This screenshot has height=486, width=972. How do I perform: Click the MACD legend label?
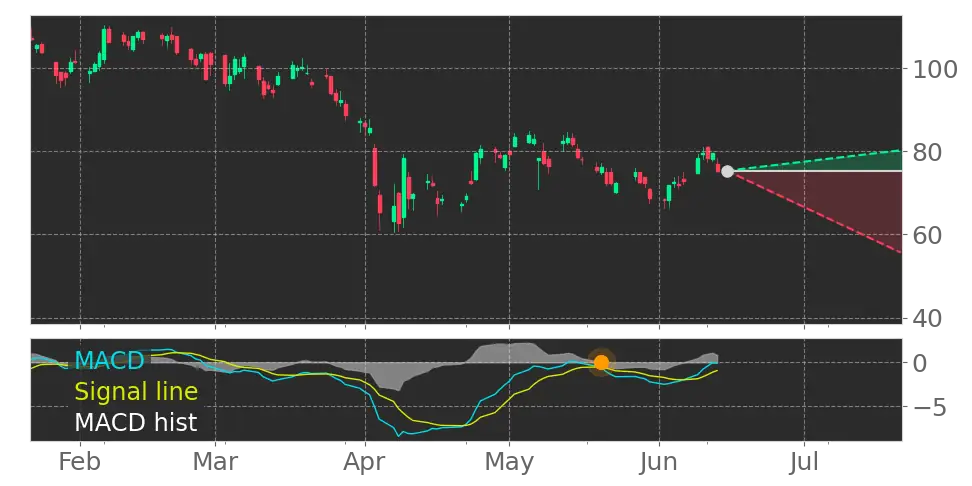click(x=110, y=360)
